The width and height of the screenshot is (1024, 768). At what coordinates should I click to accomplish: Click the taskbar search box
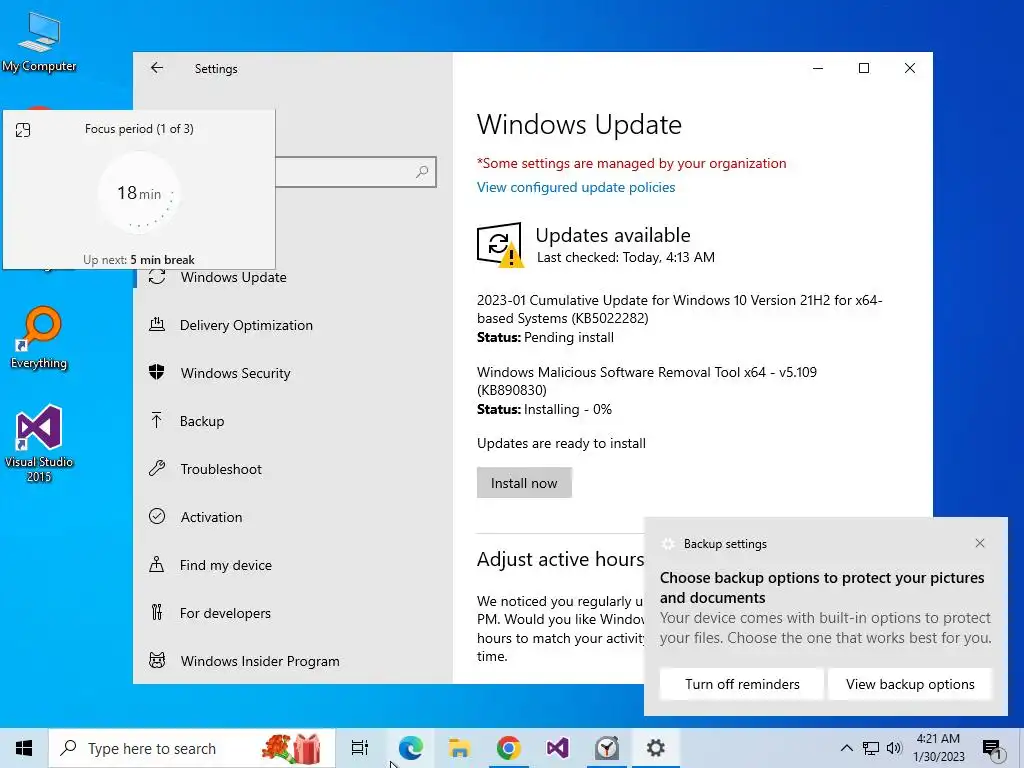(x=192, y=748)
